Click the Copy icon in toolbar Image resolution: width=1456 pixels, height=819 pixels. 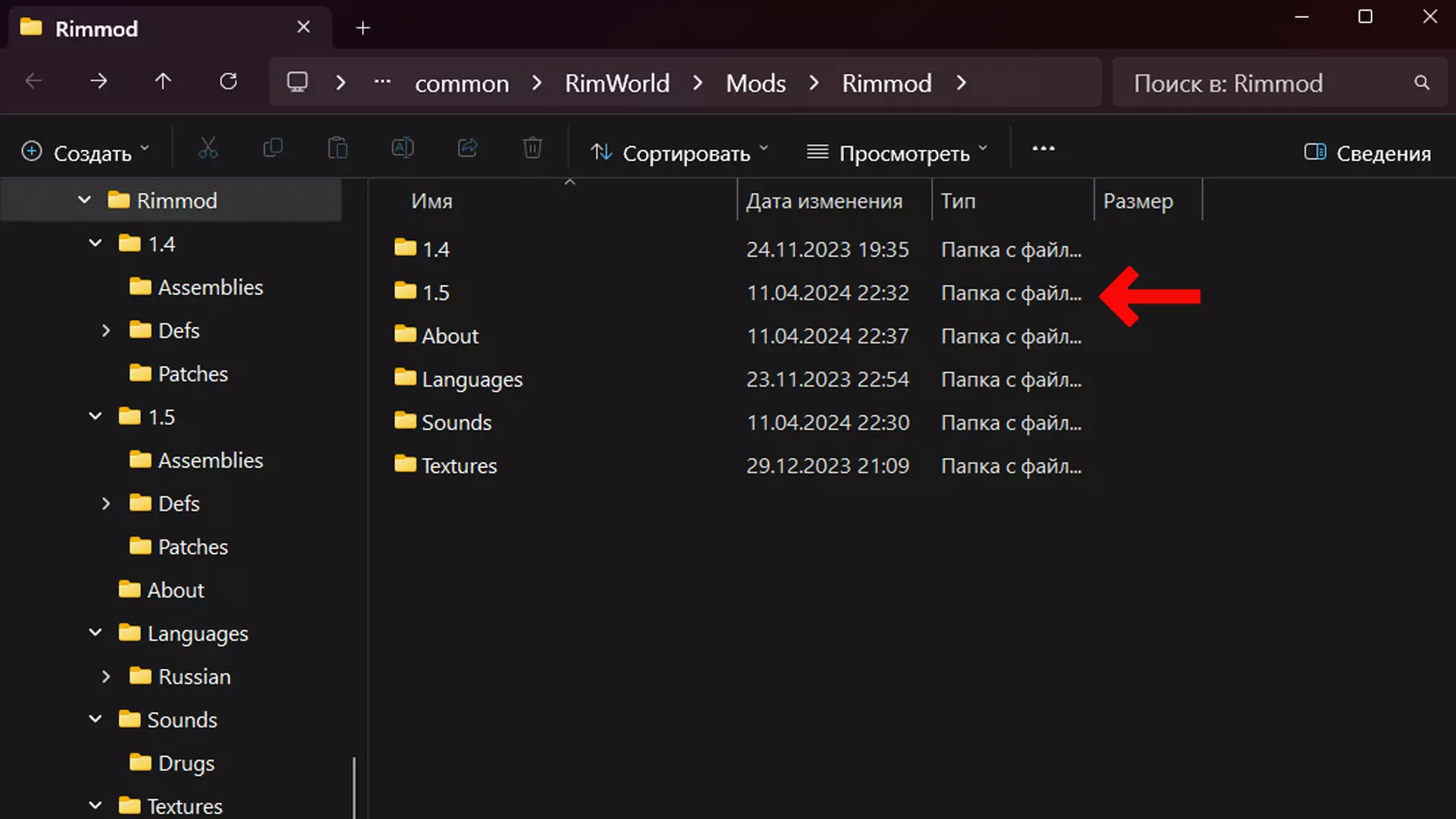point(273,149)
